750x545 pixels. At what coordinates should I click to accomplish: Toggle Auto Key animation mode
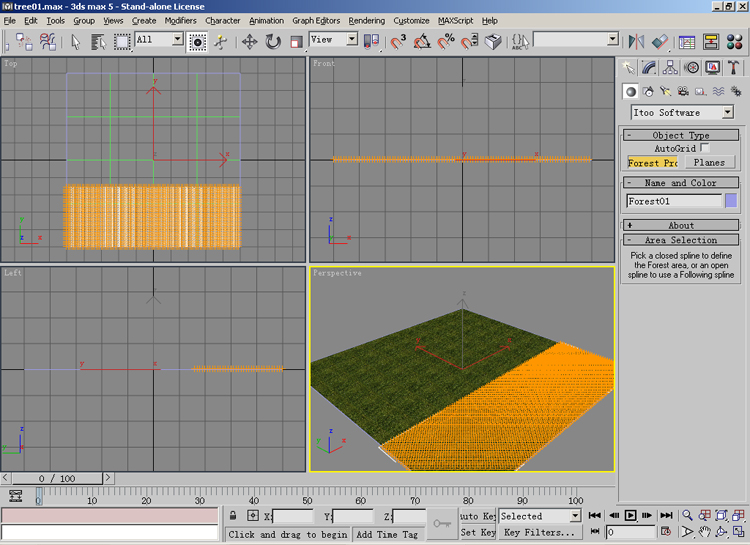478,516
